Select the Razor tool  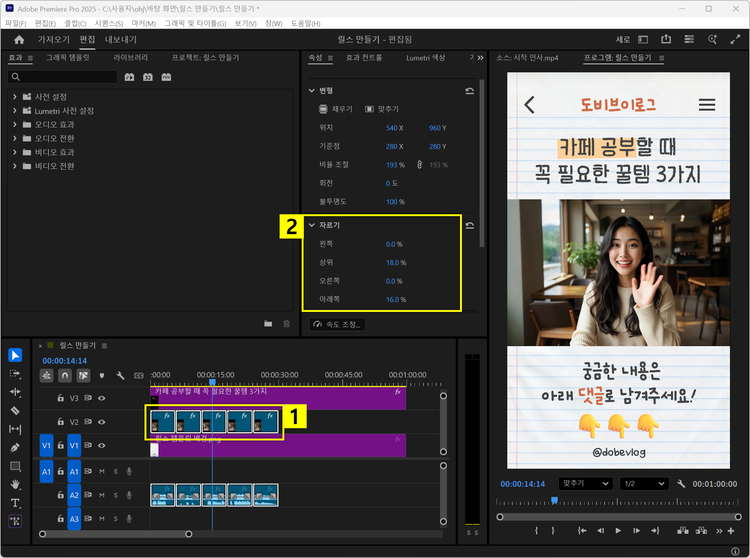pos(15,411)
